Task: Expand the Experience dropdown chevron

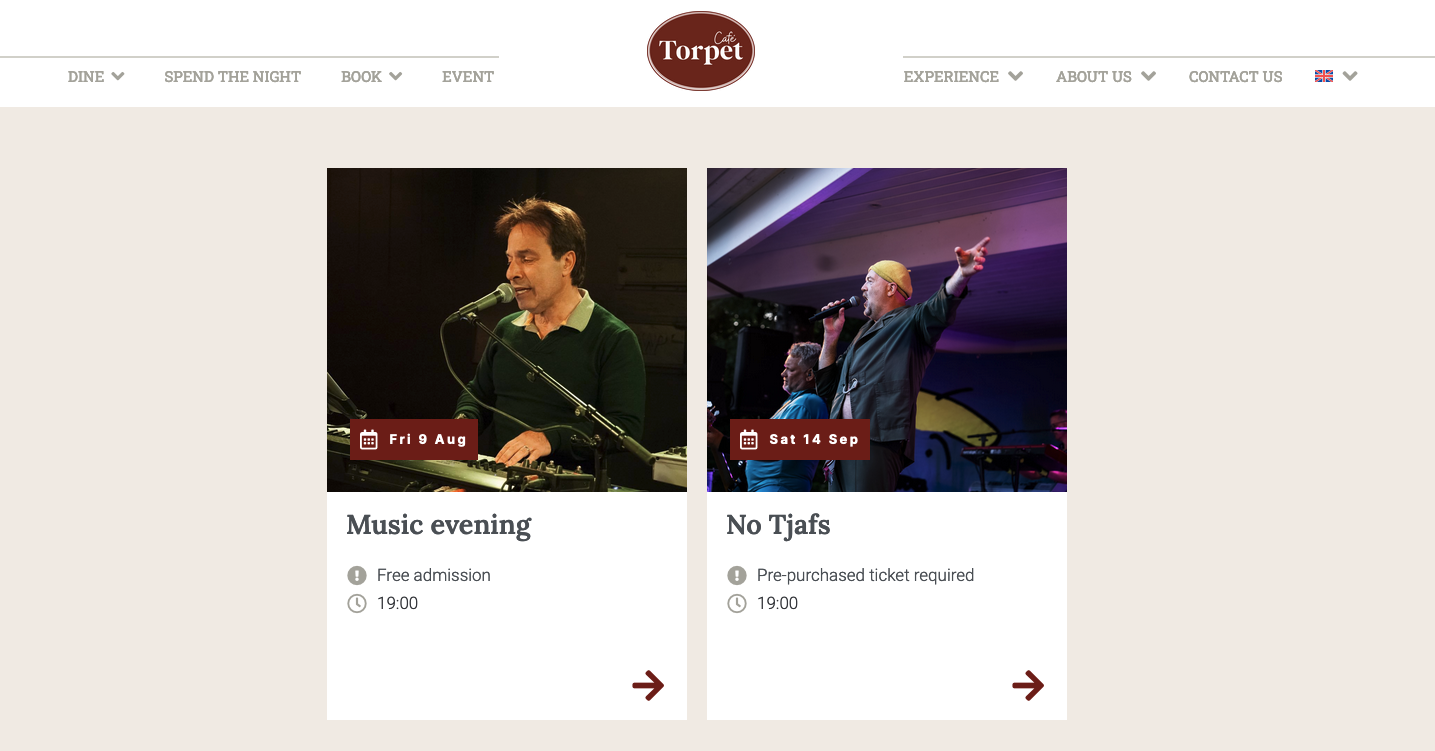Action: tap(1016, 76)
